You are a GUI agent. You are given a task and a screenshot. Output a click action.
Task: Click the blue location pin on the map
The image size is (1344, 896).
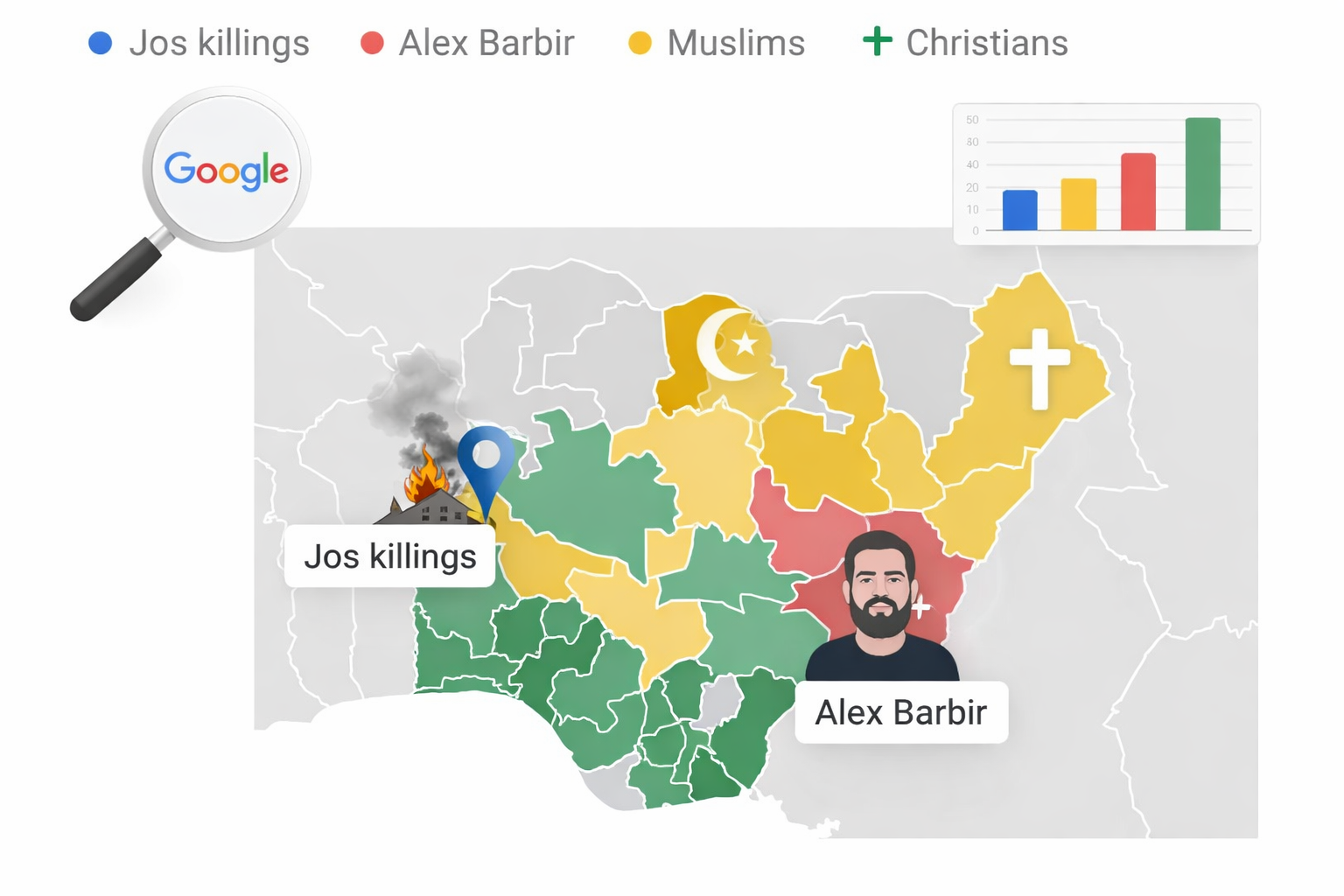[486, 459]
